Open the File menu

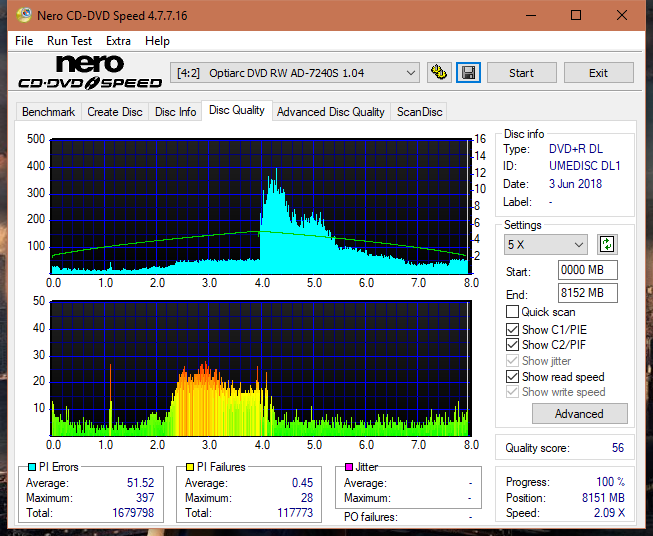(x=24, y=41)
